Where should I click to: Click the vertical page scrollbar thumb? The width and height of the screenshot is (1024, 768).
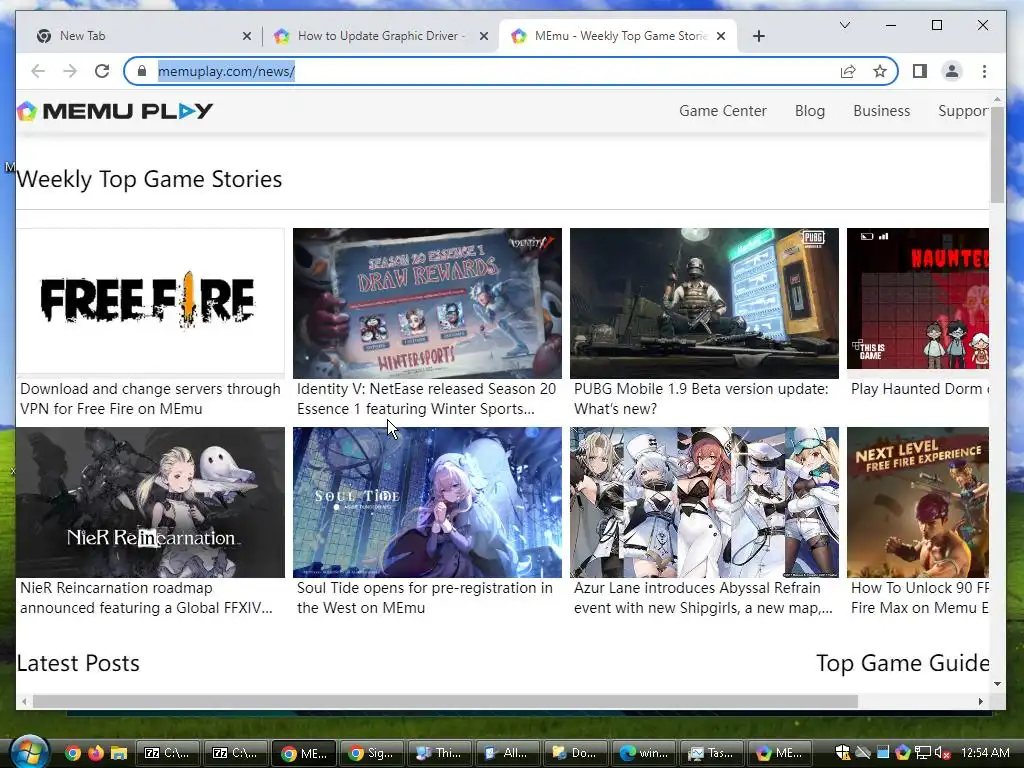click(x=997, y=155)
